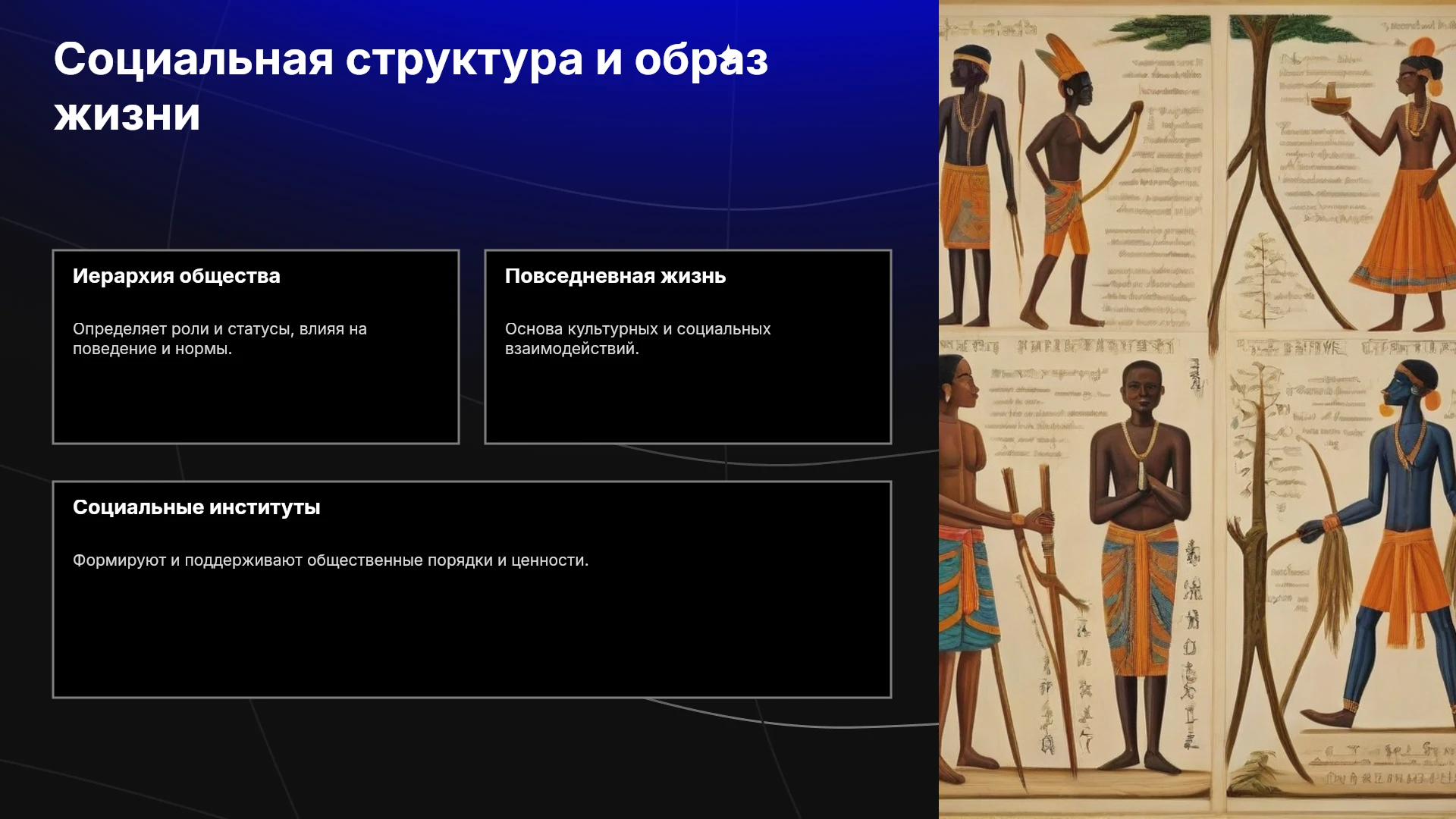Click empty area inside the 'Социальные институты' card
The image size is (1456, 819).
coord(472,637)
